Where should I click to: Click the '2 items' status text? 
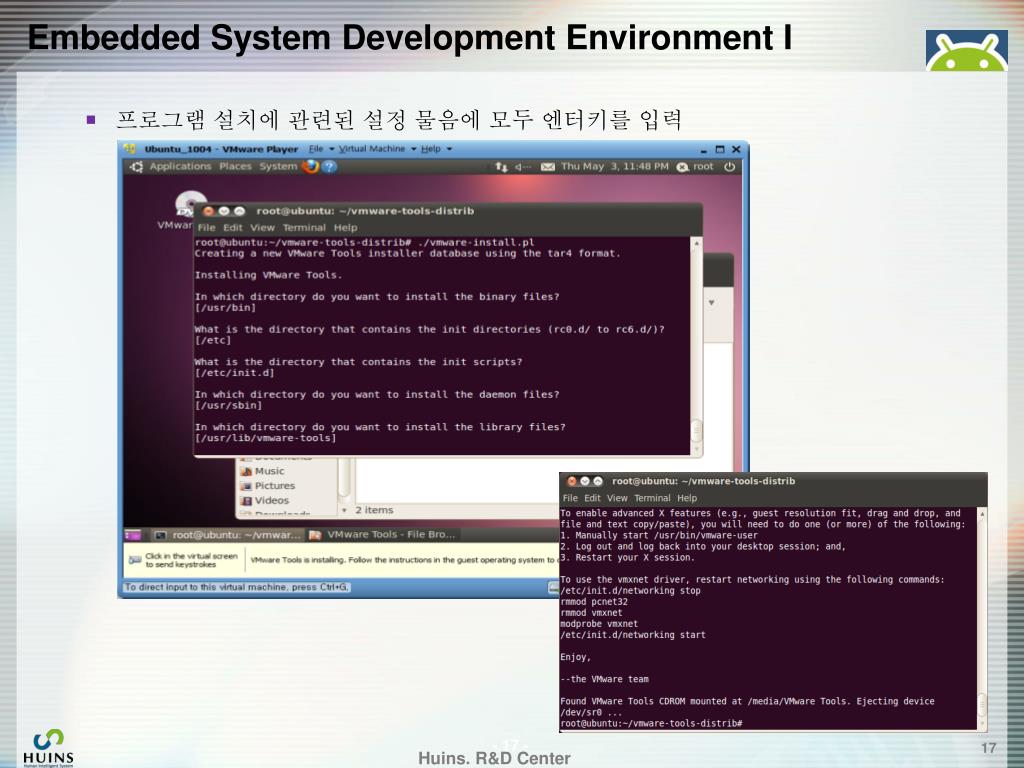374,510
